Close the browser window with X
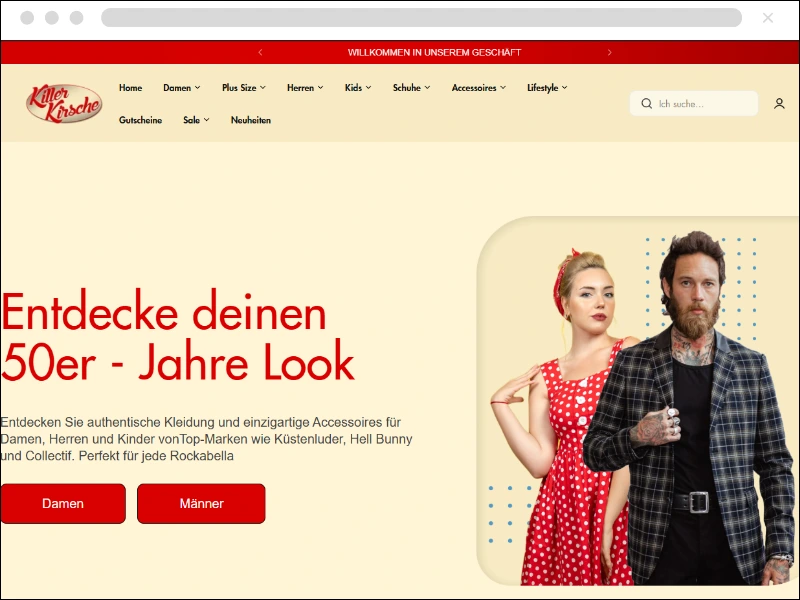Viewport: 800px width, 600px height. [767, 18]
